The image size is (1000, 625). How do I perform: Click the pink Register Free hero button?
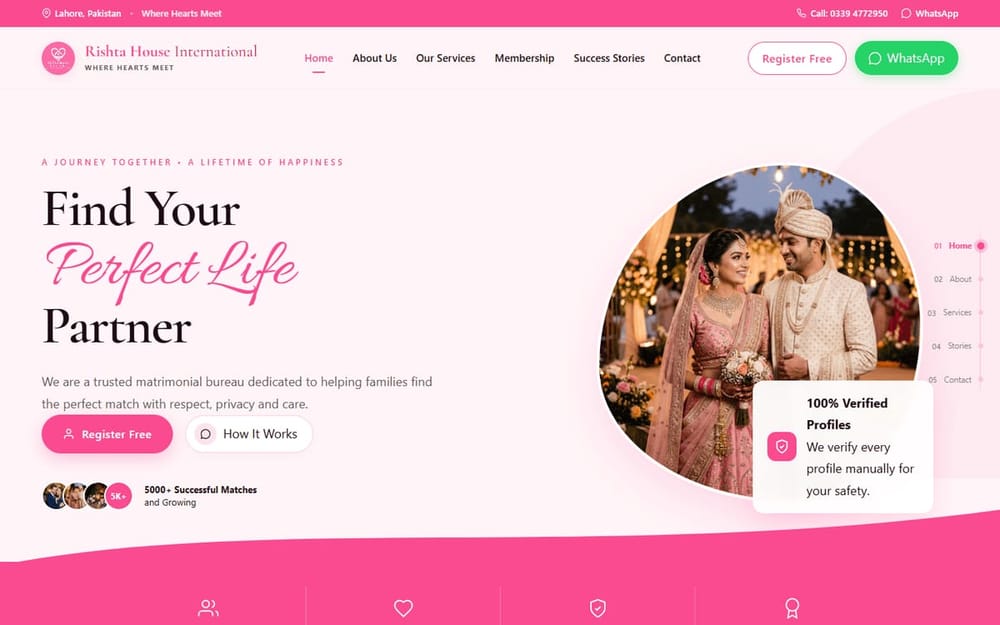point(107,434)
